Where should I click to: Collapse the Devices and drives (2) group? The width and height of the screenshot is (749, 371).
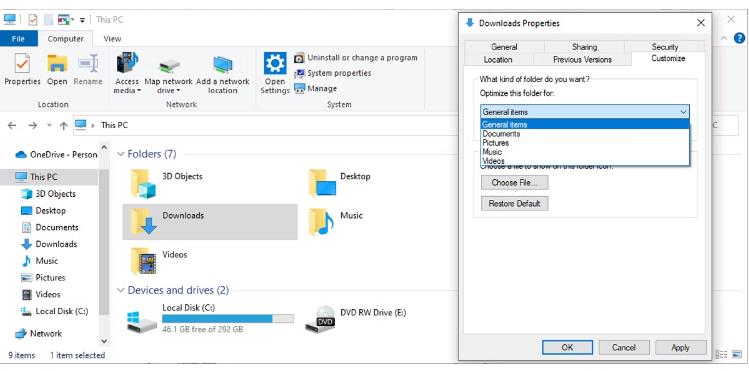click(121, 290)
